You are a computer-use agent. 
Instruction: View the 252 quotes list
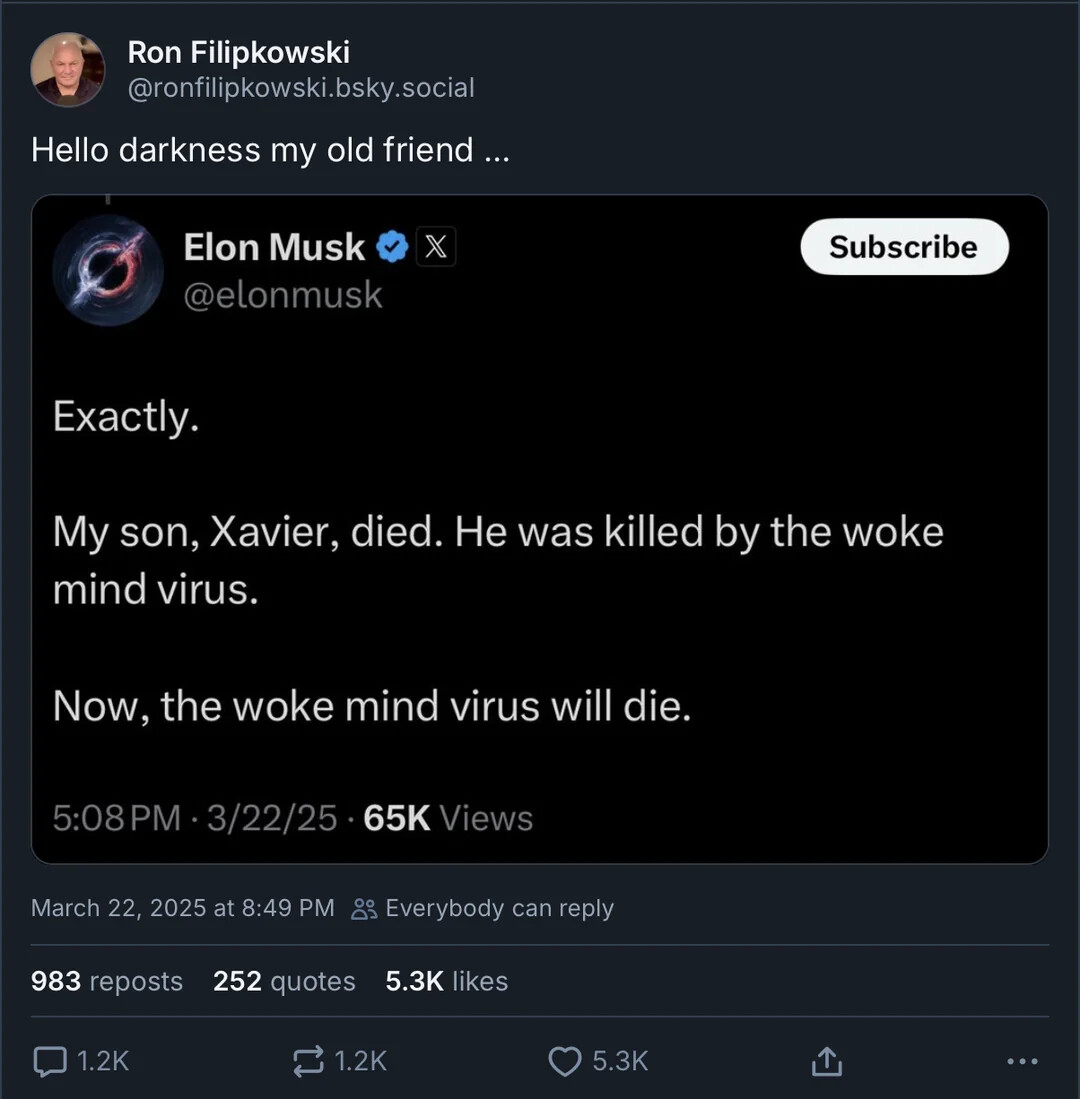(x=284, y=981)
